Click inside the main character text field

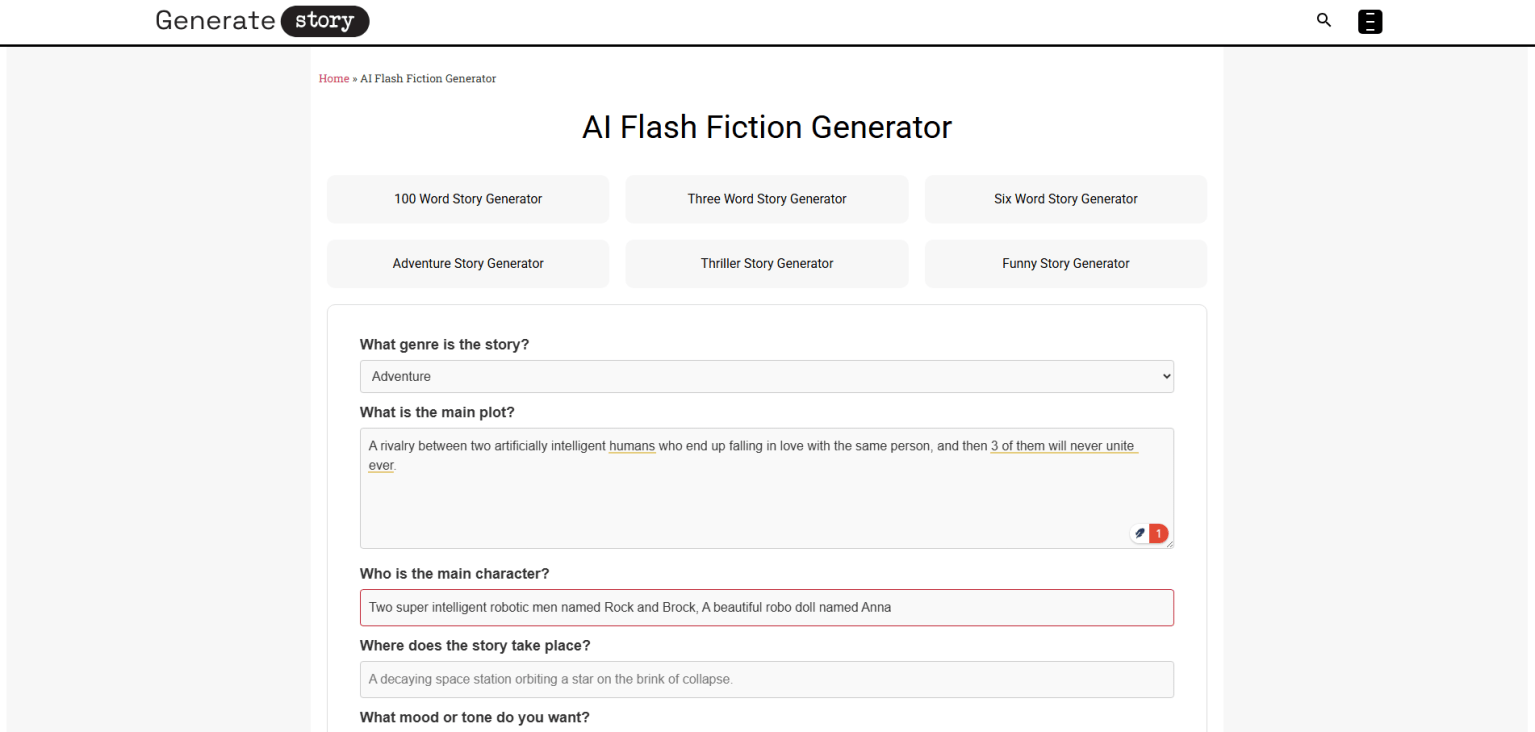766,607
